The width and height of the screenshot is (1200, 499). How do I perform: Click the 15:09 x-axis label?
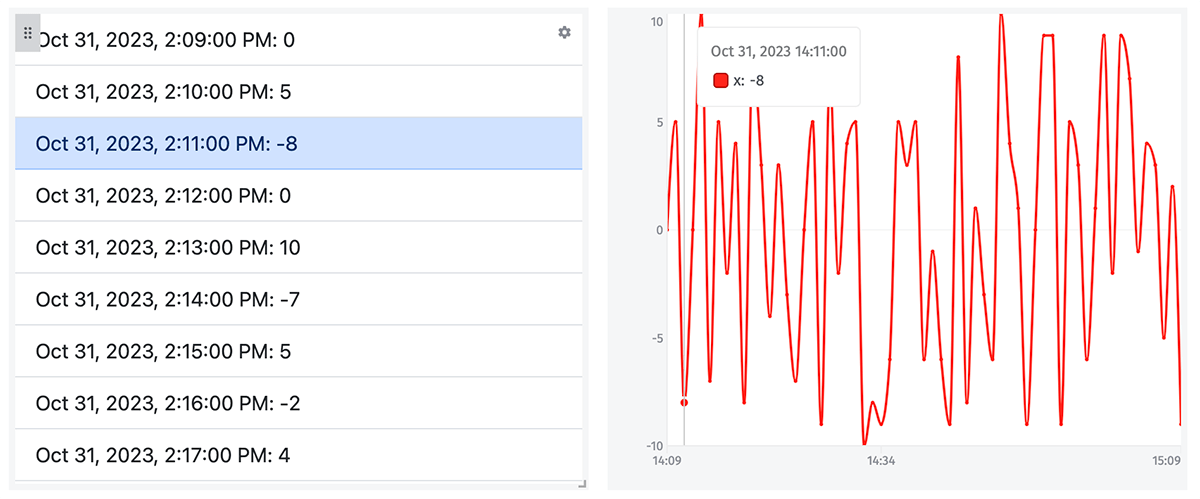(1167, 461)
